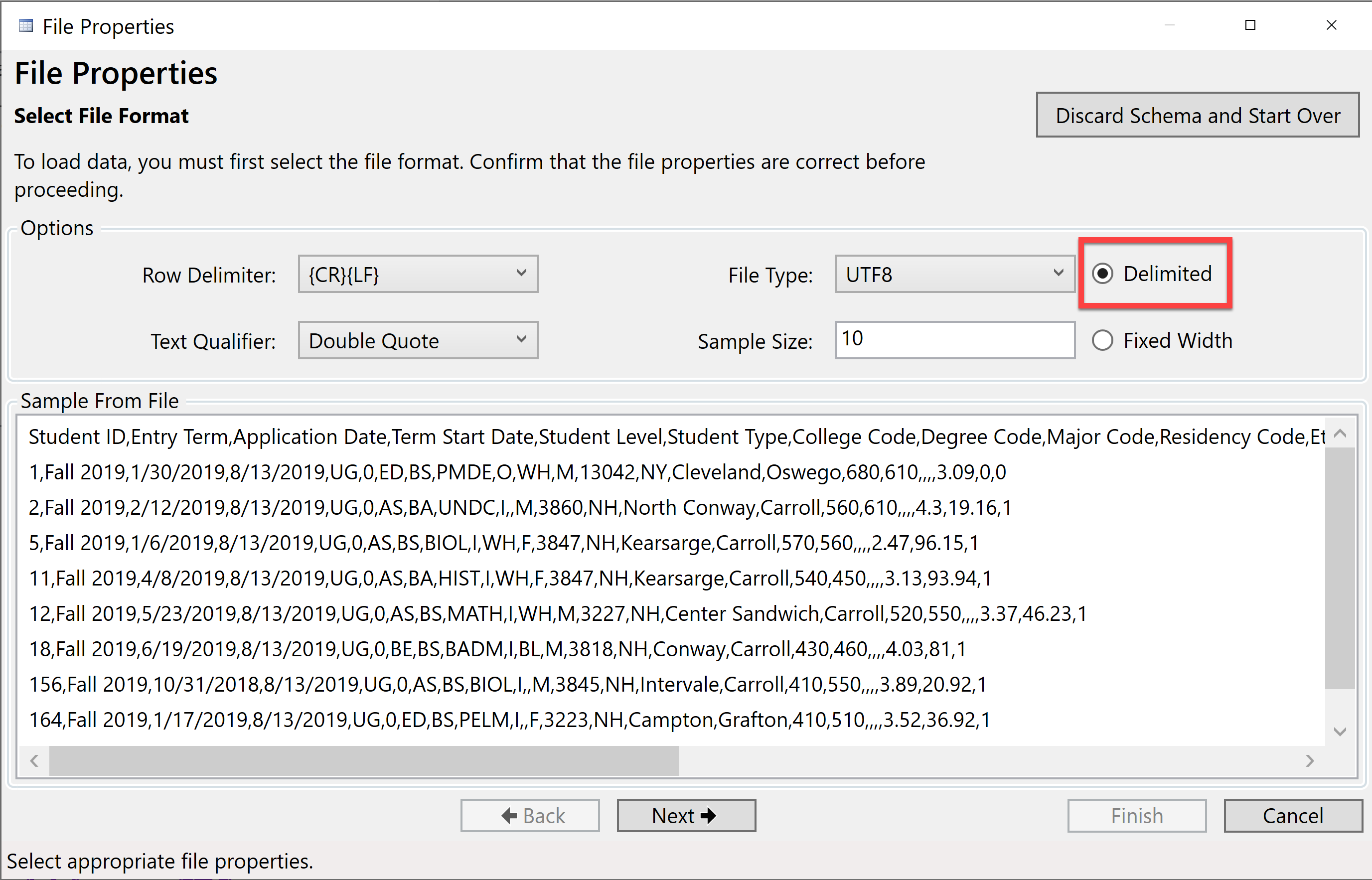This screenshot has height=880, width=1372.
Task: Click the right arrow of horizontal scrollbar
Action: tap(1311, 760)
